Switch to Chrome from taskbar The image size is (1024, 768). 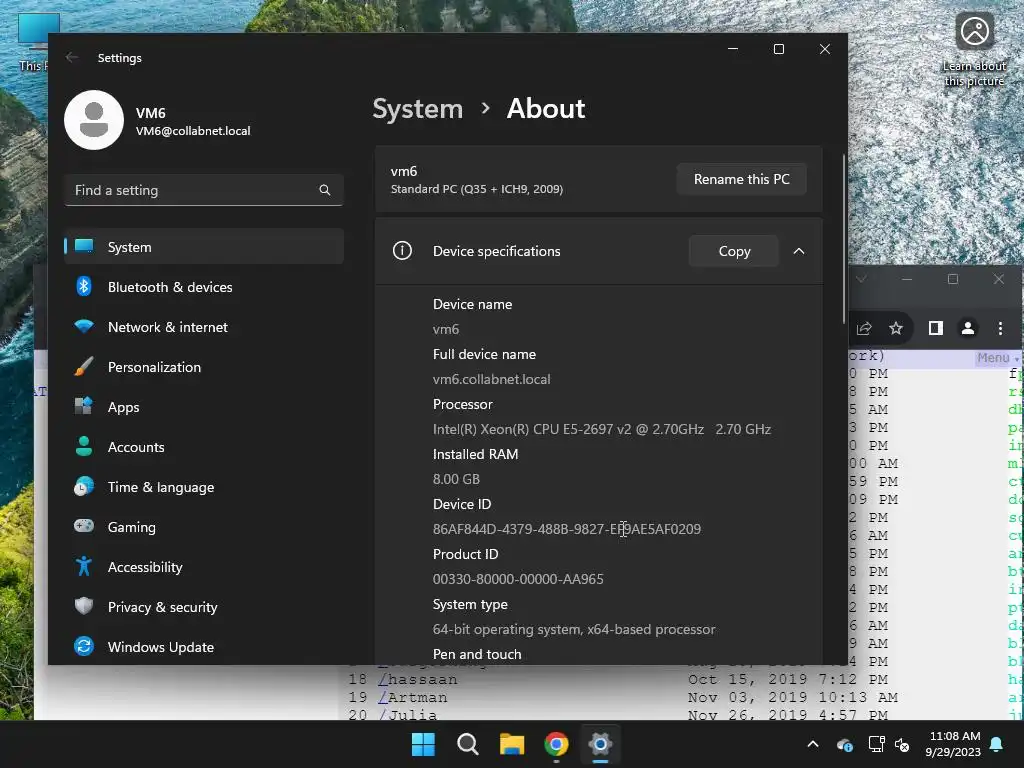(556, 744)
